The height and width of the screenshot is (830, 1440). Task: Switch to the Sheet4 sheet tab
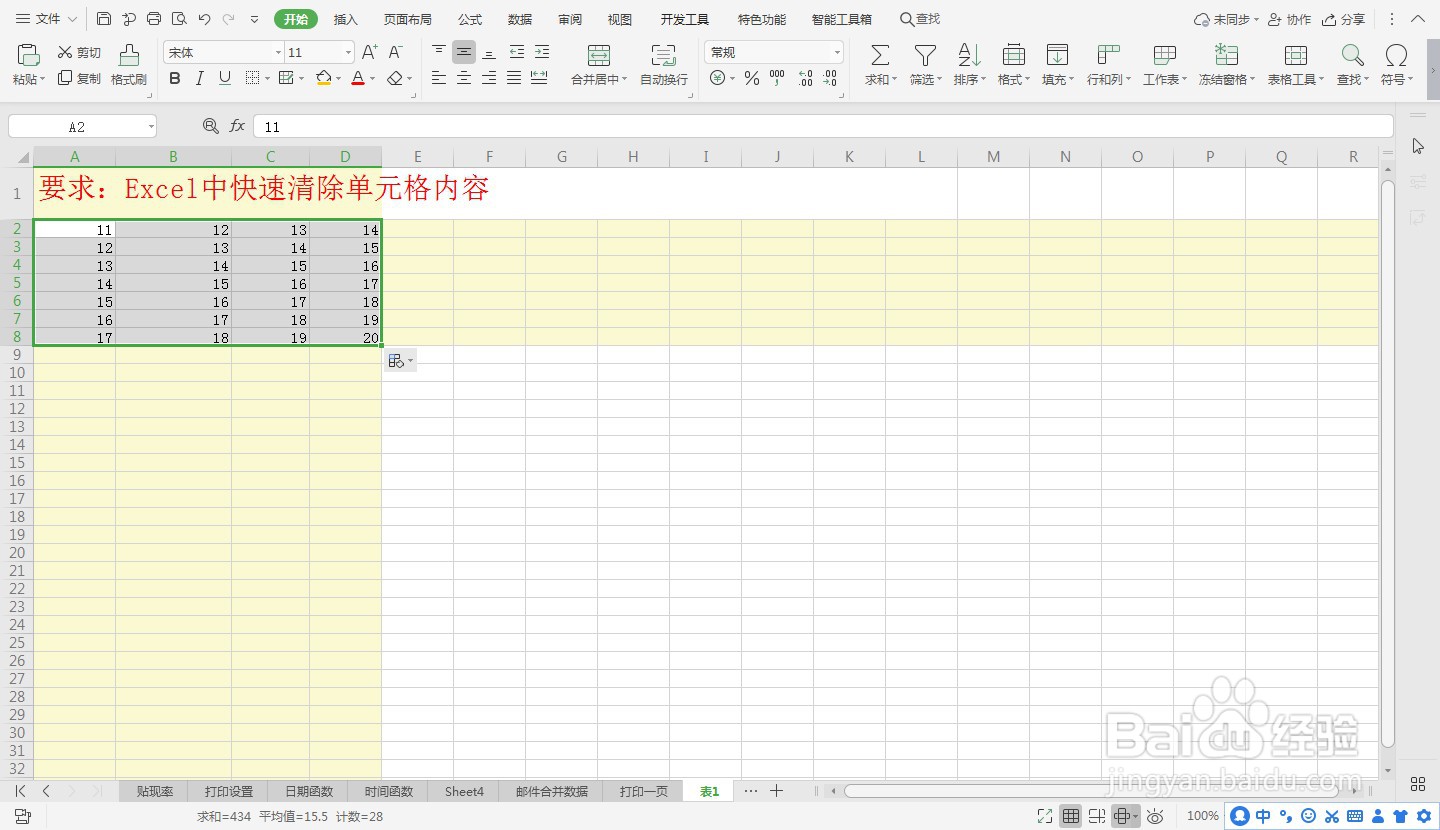point(464,791)
